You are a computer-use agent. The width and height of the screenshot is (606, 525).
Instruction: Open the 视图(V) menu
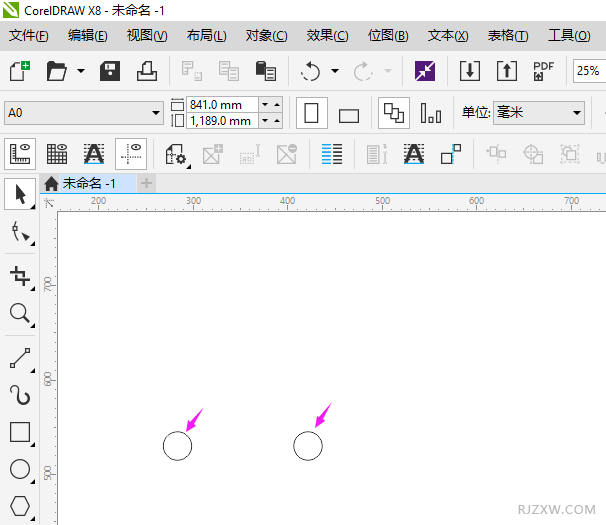147,36
